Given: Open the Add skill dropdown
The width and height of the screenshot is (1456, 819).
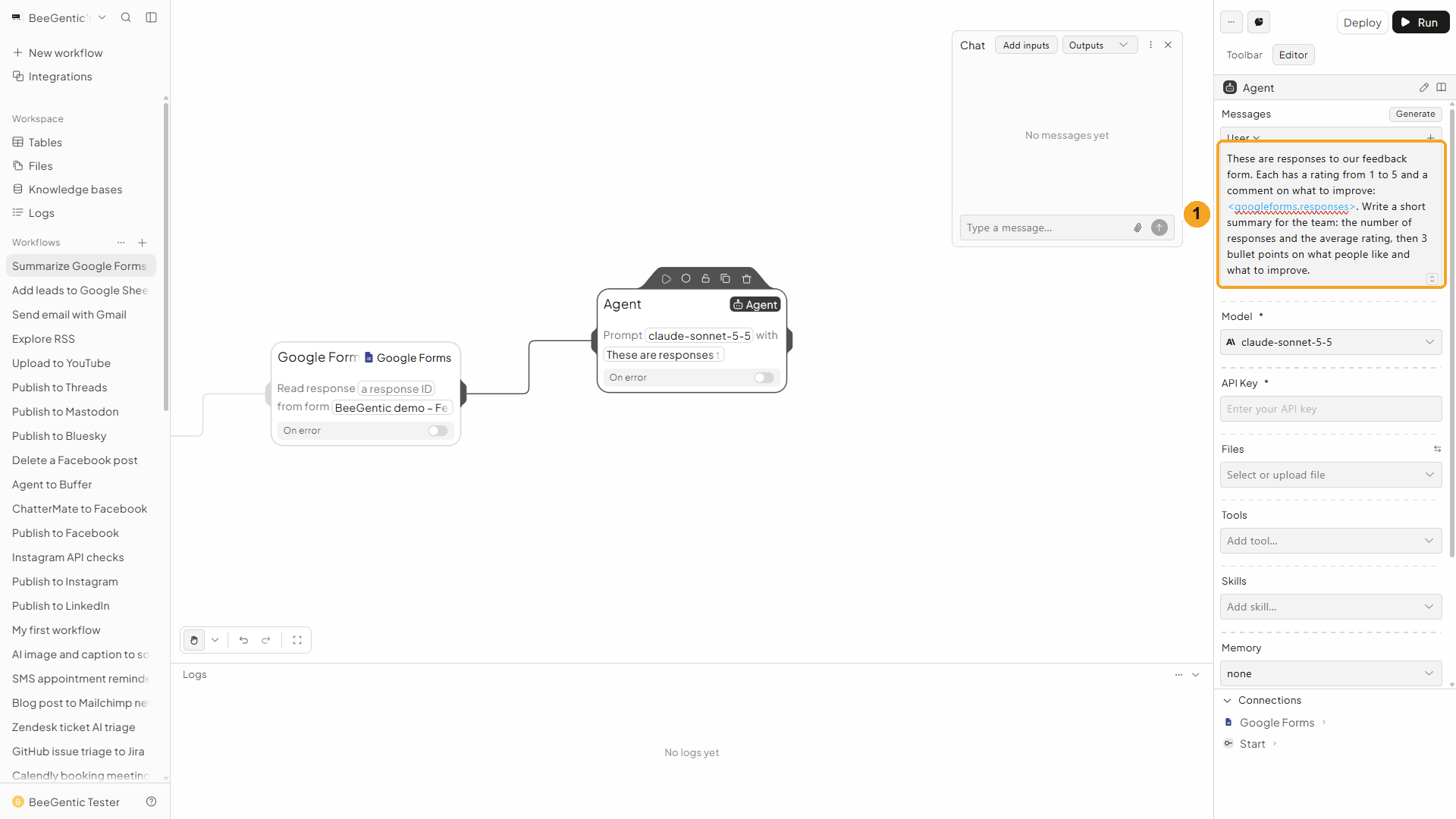Looking at the screenshot, I should click(1331, 607).
